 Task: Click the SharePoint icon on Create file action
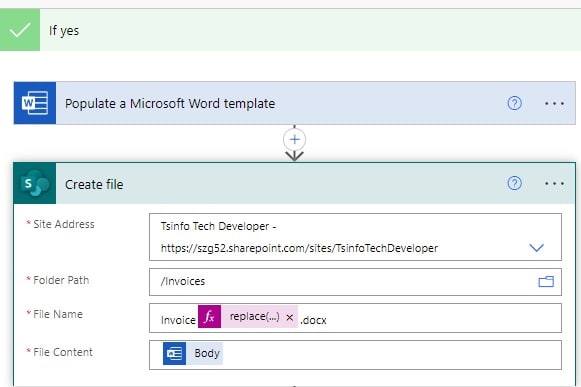[x=35, y=183]
